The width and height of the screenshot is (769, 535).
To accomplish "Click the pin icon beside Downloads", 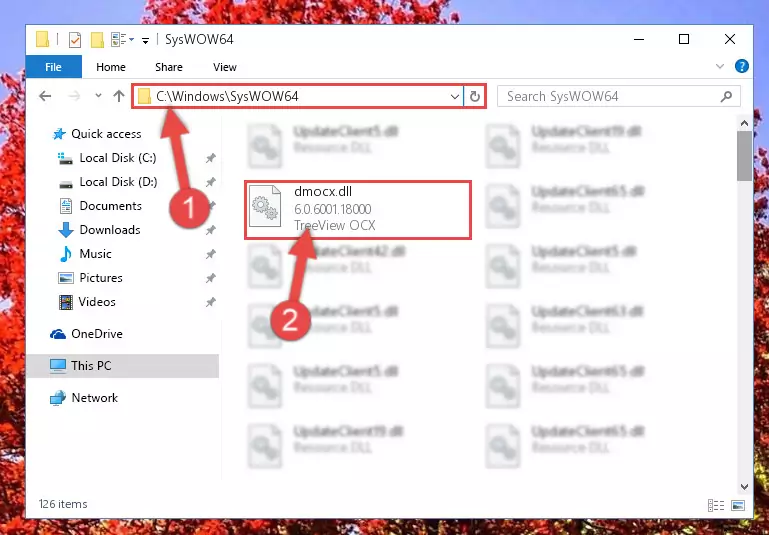I will [x=210, y=230].
